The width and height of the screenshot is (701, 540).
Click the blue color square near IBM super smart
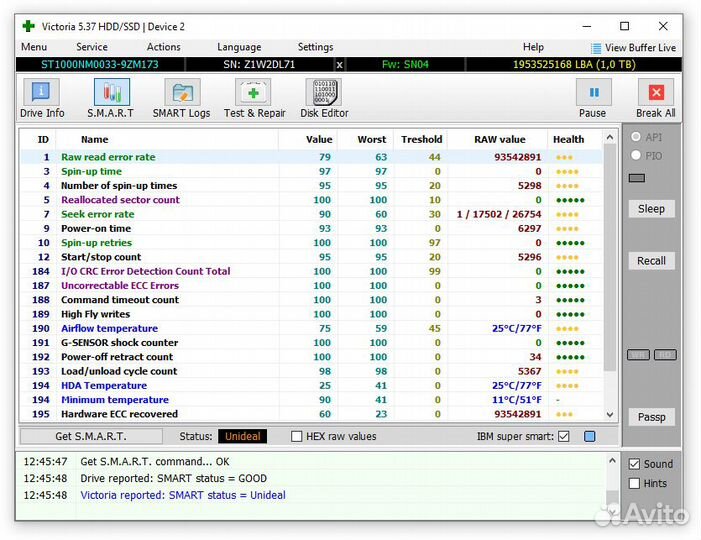point(589,436)
